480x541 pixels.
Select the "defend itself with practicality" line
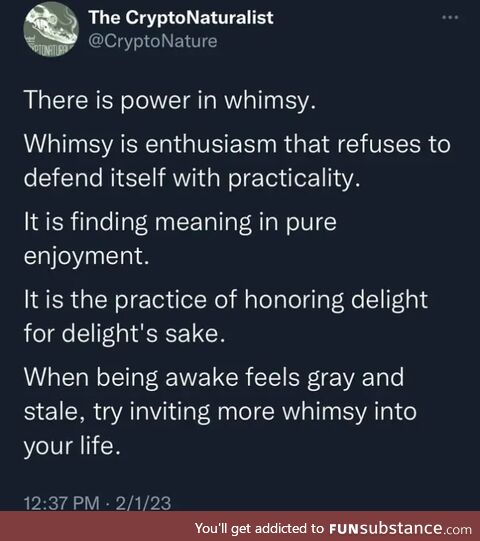point(192,179)
